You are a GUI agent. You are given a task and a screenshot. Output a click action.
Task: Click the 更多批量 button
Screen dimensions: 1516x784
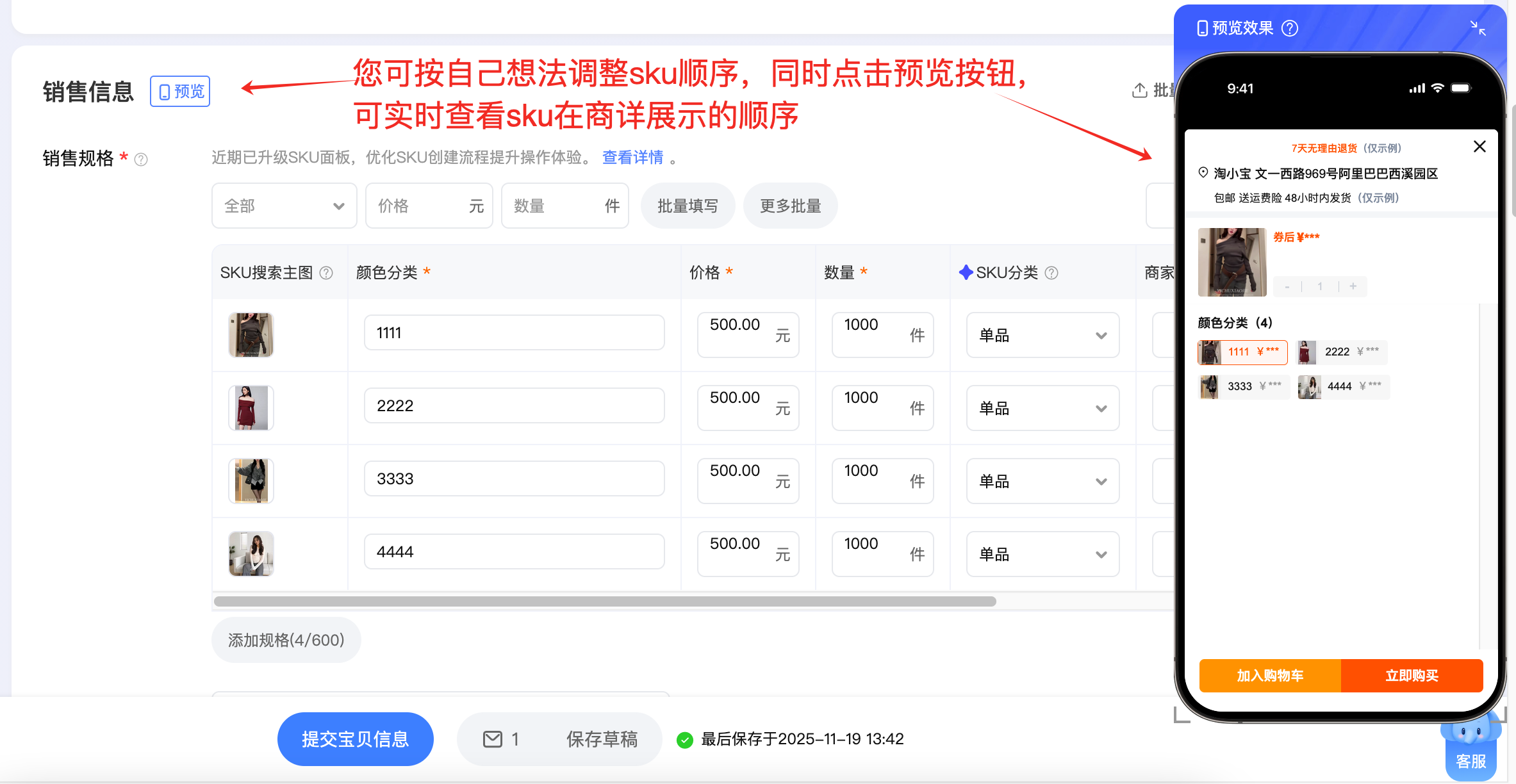(790, 206)
